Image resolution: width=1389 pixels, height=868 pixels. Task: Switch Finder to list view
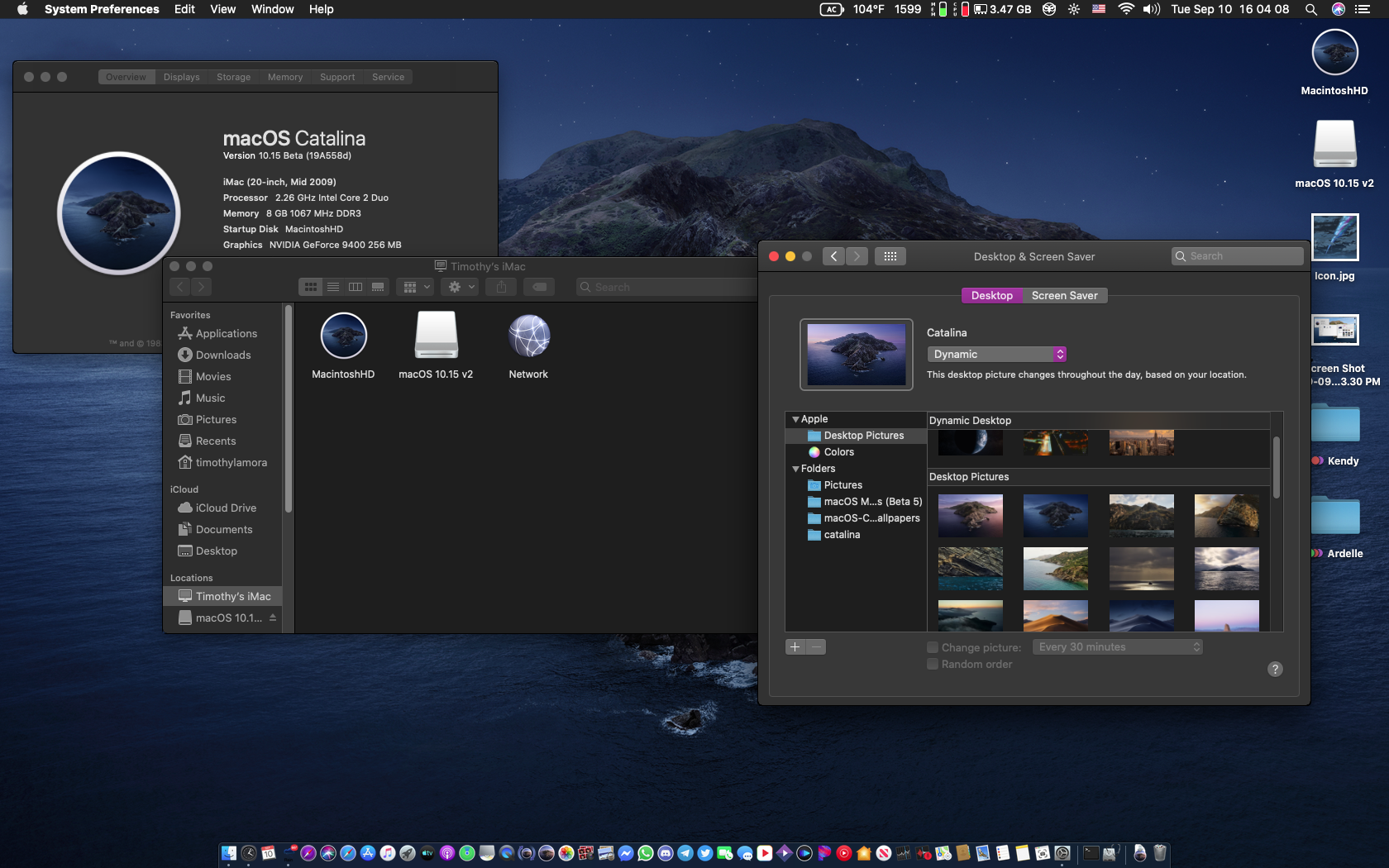pyautogui.click(x=332, y=287)
